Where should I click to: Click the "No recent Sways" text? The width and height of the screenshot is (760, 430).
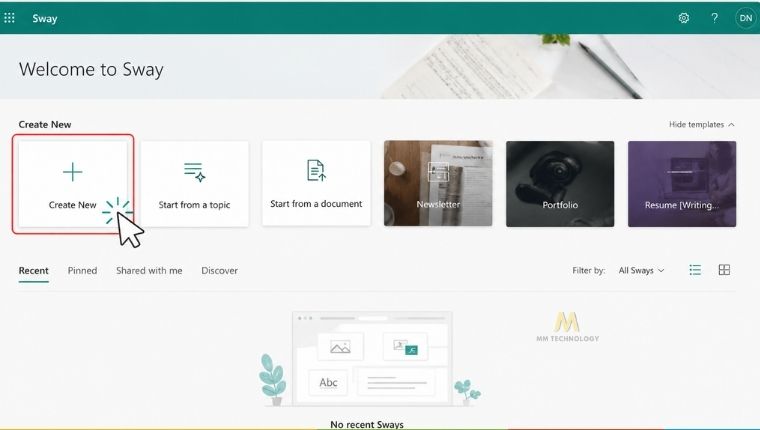point(367,424)
